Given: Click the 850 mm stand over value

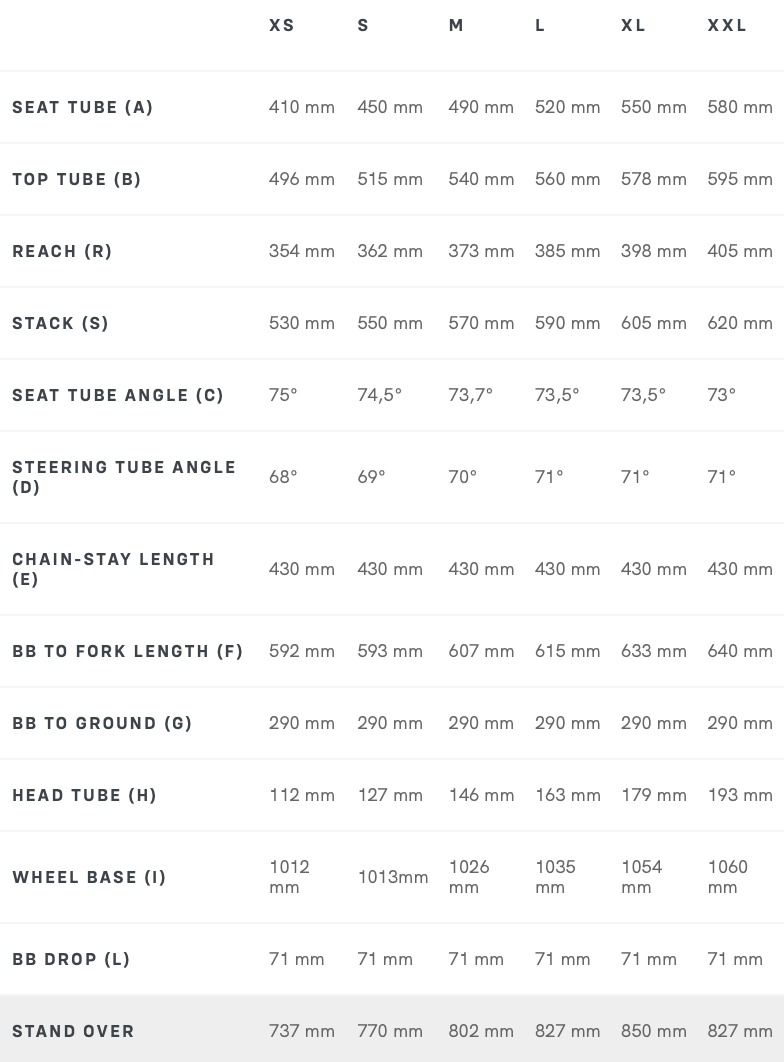Looking at the screenshot, I should 653,1031.
